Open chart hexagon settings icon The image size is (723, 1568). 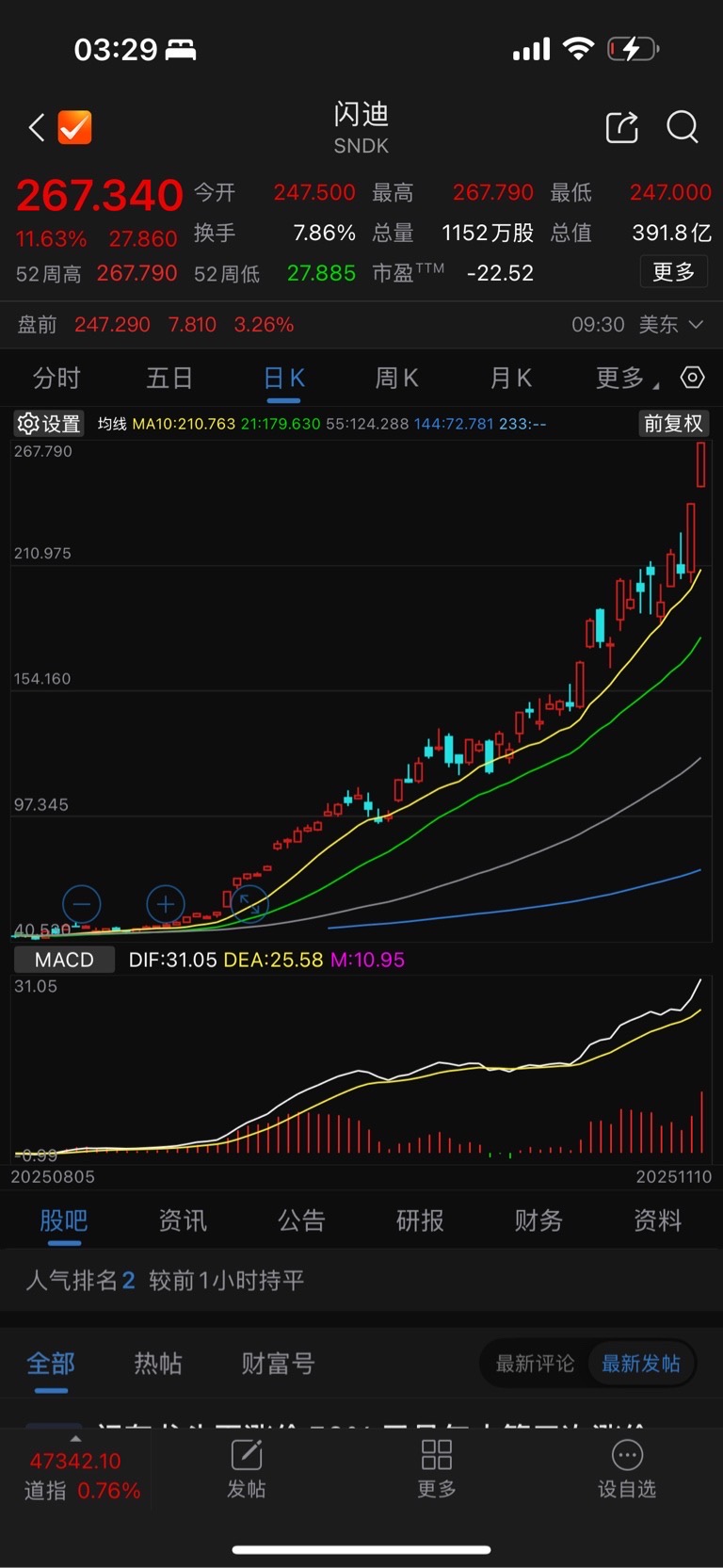pyautogui.click(x=692, y=378)
